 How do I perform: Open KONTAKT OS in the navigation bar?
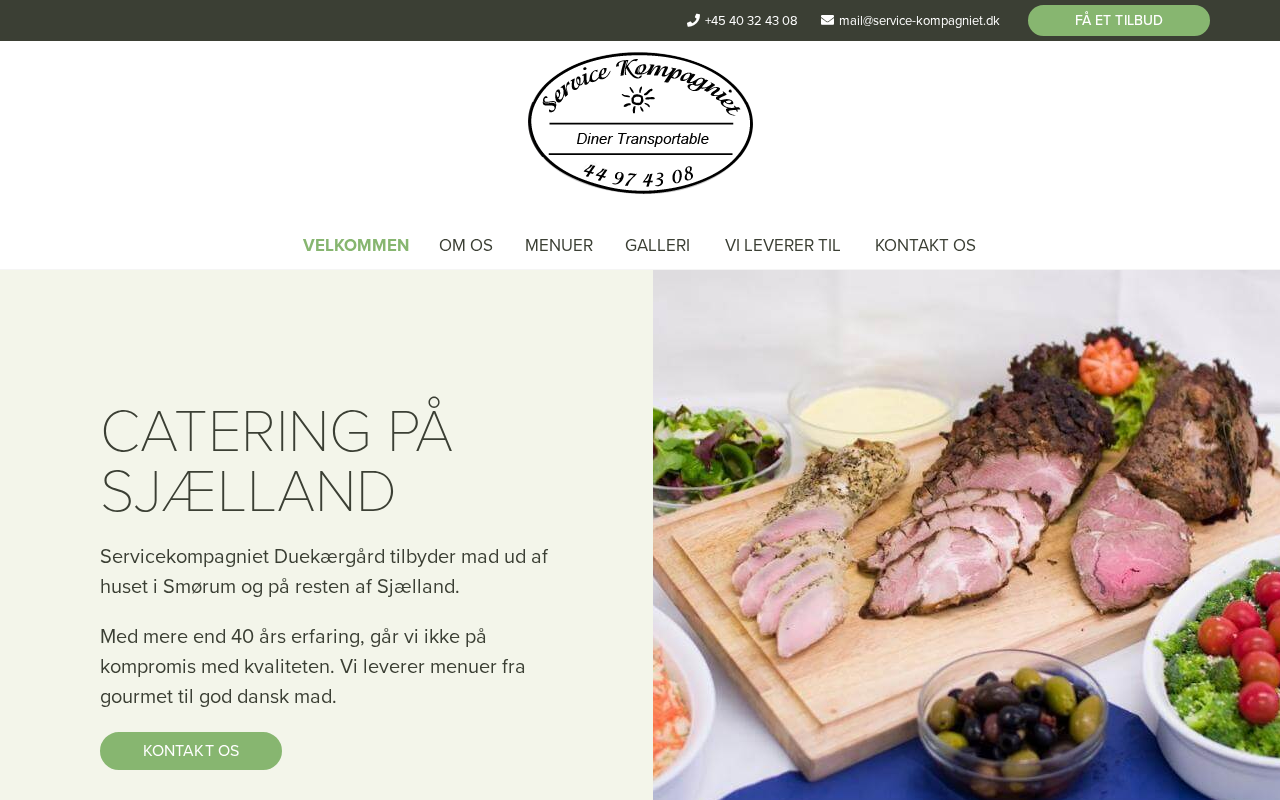(x=925, y=245)
